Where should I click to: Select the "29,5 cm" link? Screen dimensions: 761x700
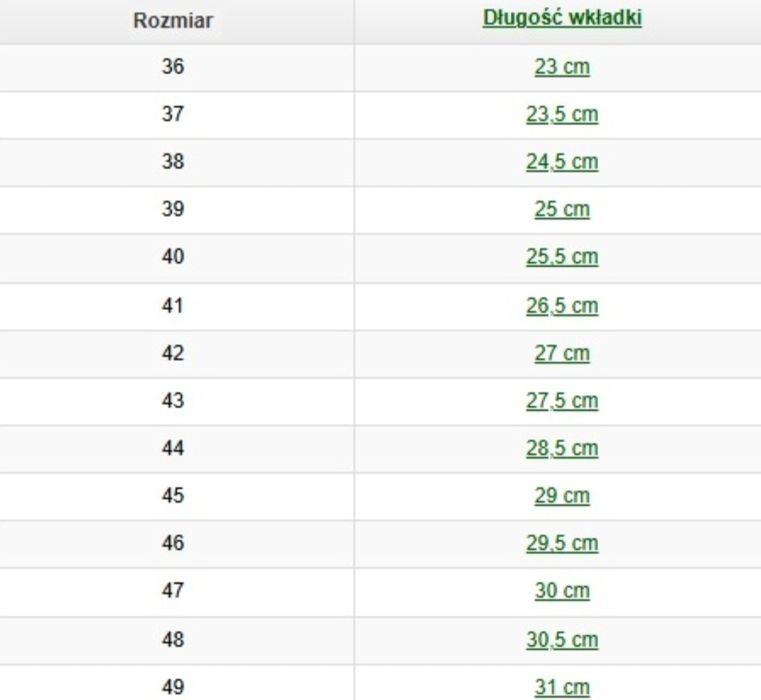[x=561, y=544]
